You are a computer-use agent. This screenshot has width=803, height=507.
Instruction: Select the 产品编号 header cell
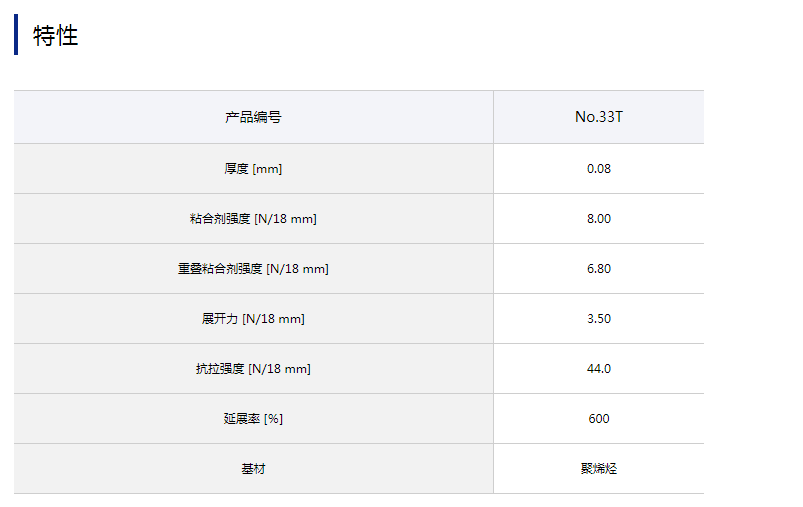coord(253,117)
